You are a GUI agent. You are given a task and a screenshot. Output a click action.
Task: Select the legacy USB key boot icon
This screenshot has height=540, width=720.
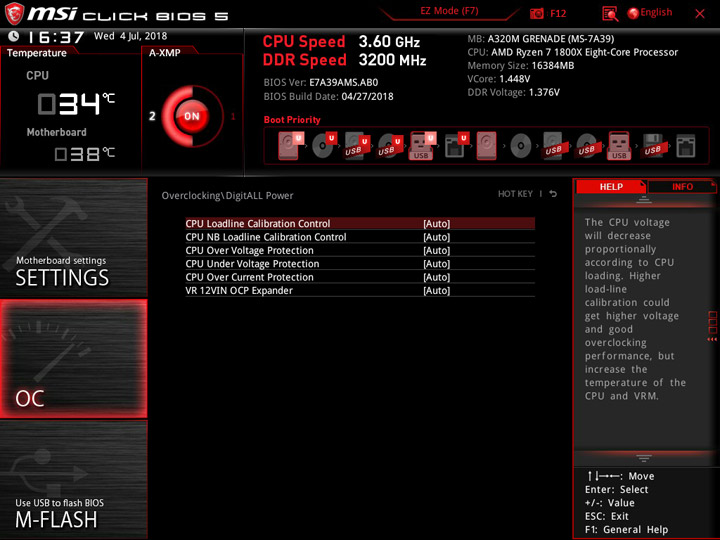(619, 146)
